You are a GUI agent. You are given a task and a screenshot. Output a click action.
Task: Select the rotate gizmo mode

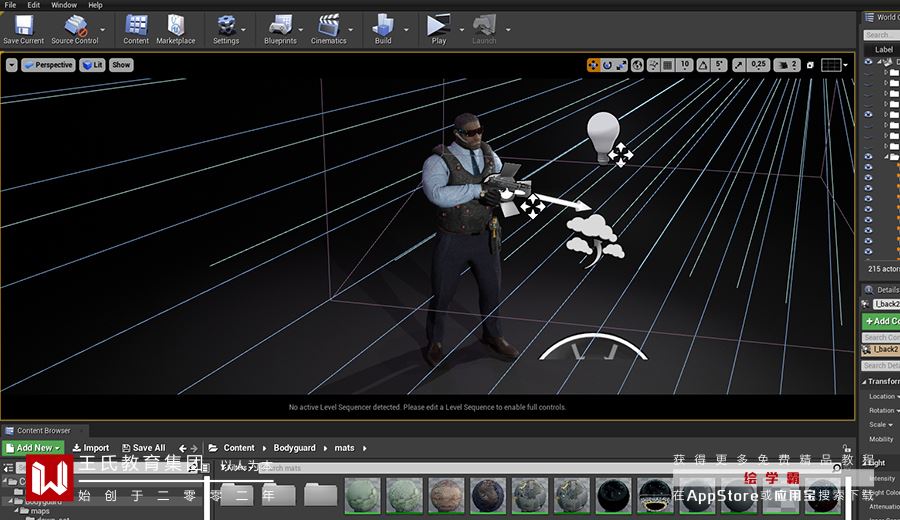[607, 65]
